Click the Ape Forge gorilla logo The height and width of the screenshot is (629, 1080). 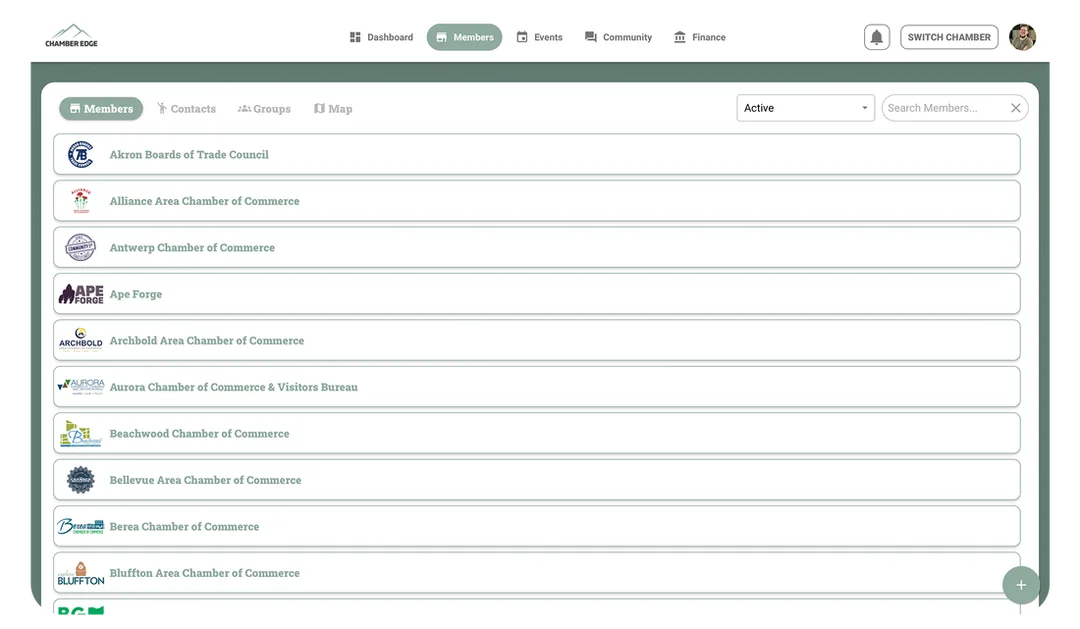[81, 294]
